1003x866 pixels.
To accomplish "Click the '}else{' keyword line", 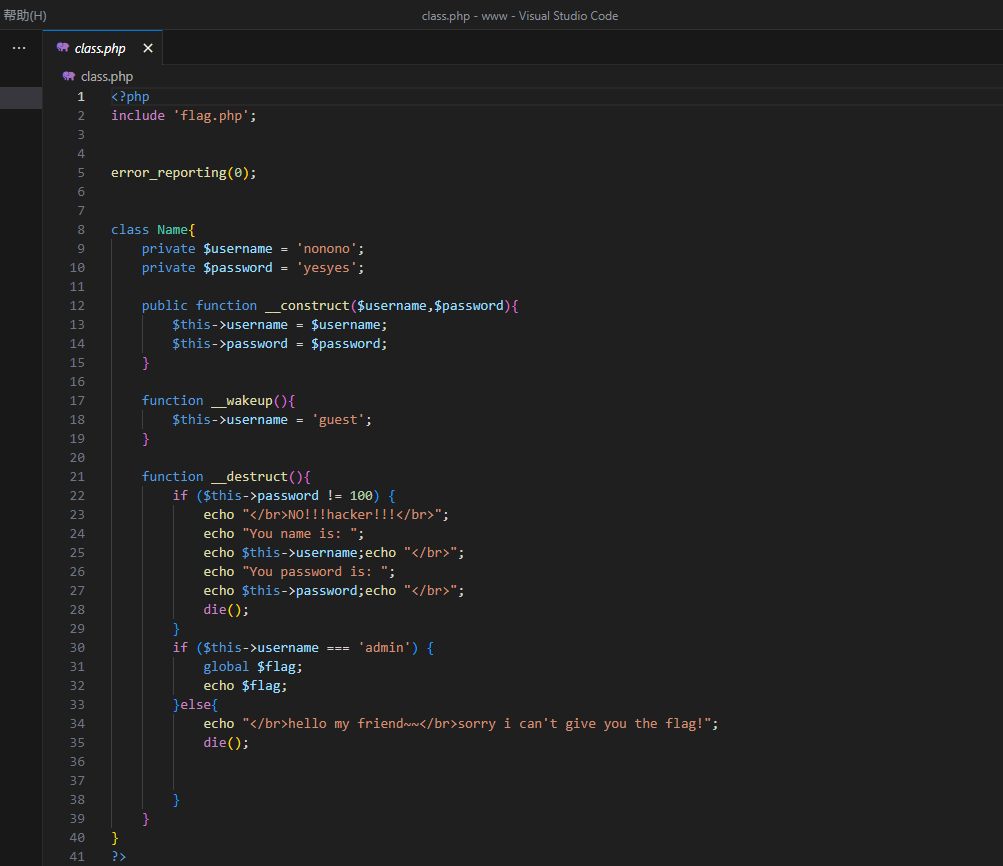I will coord(195,705).
